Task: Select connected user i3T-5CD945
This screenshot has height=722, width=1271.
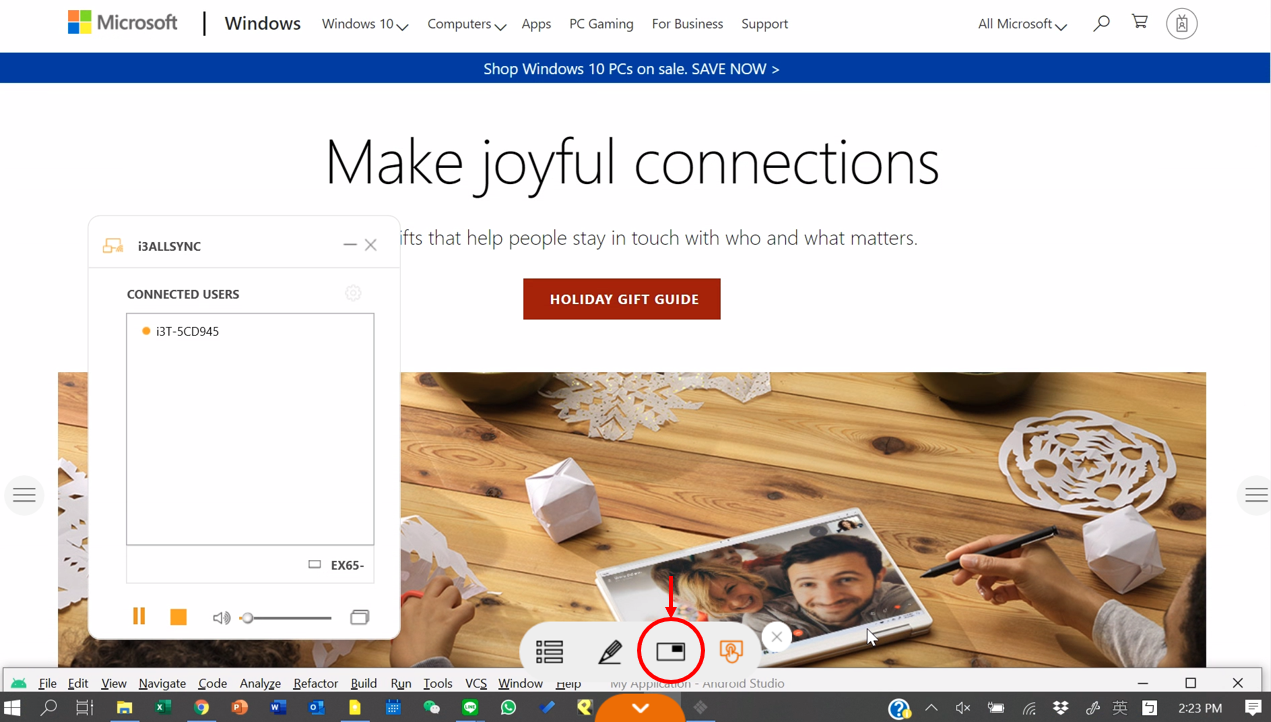Action: (x=187, y=331)
